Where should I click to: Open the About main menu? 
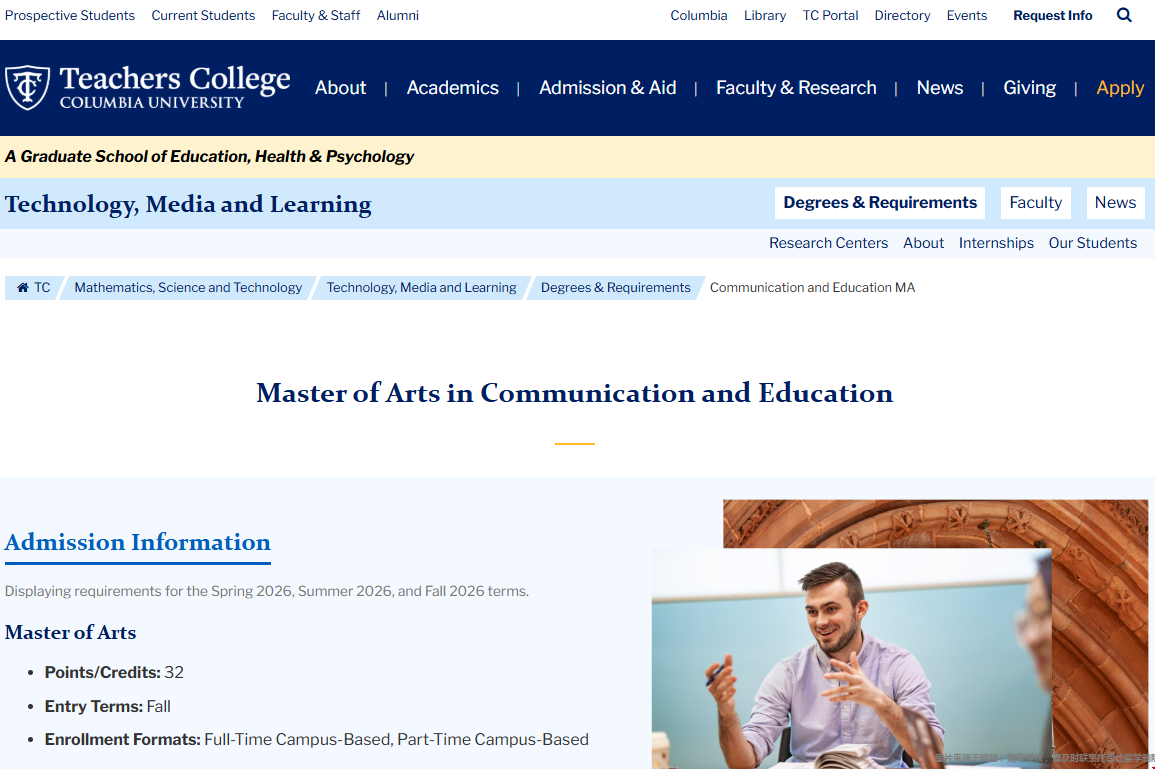[x=340, y=88]
